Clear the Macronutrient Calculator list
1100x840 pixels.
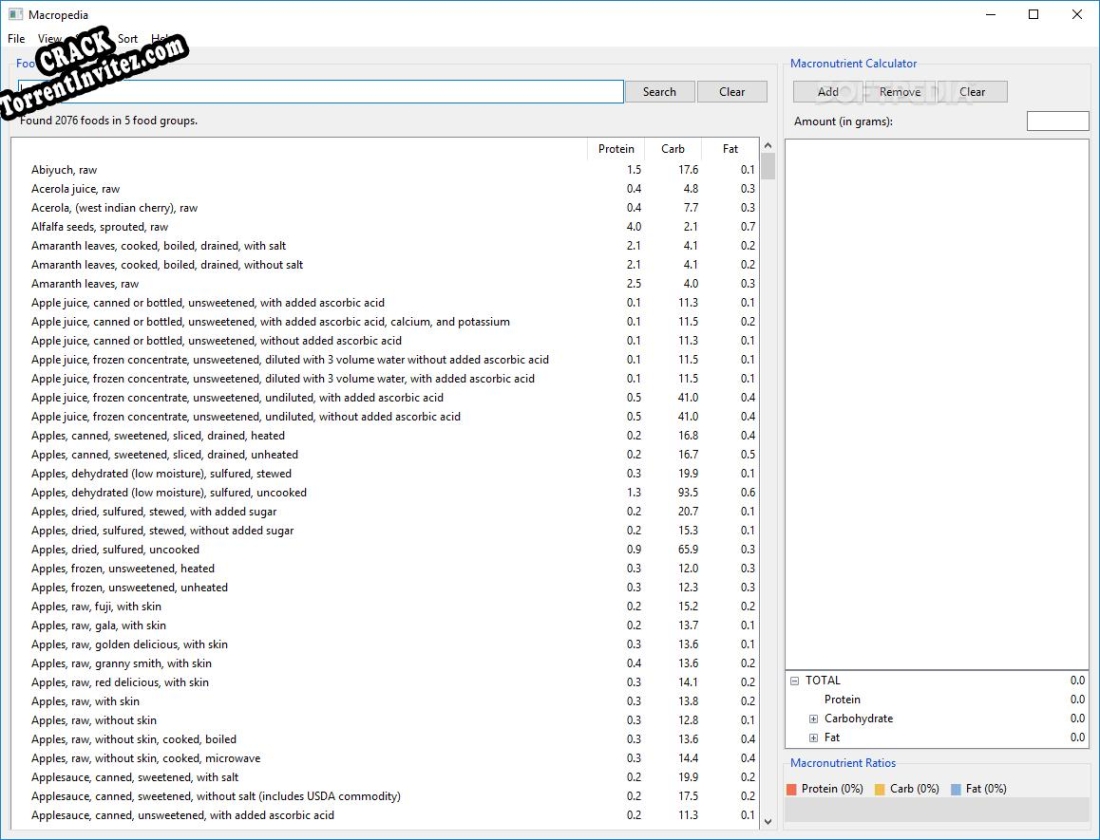pos(972,91)
